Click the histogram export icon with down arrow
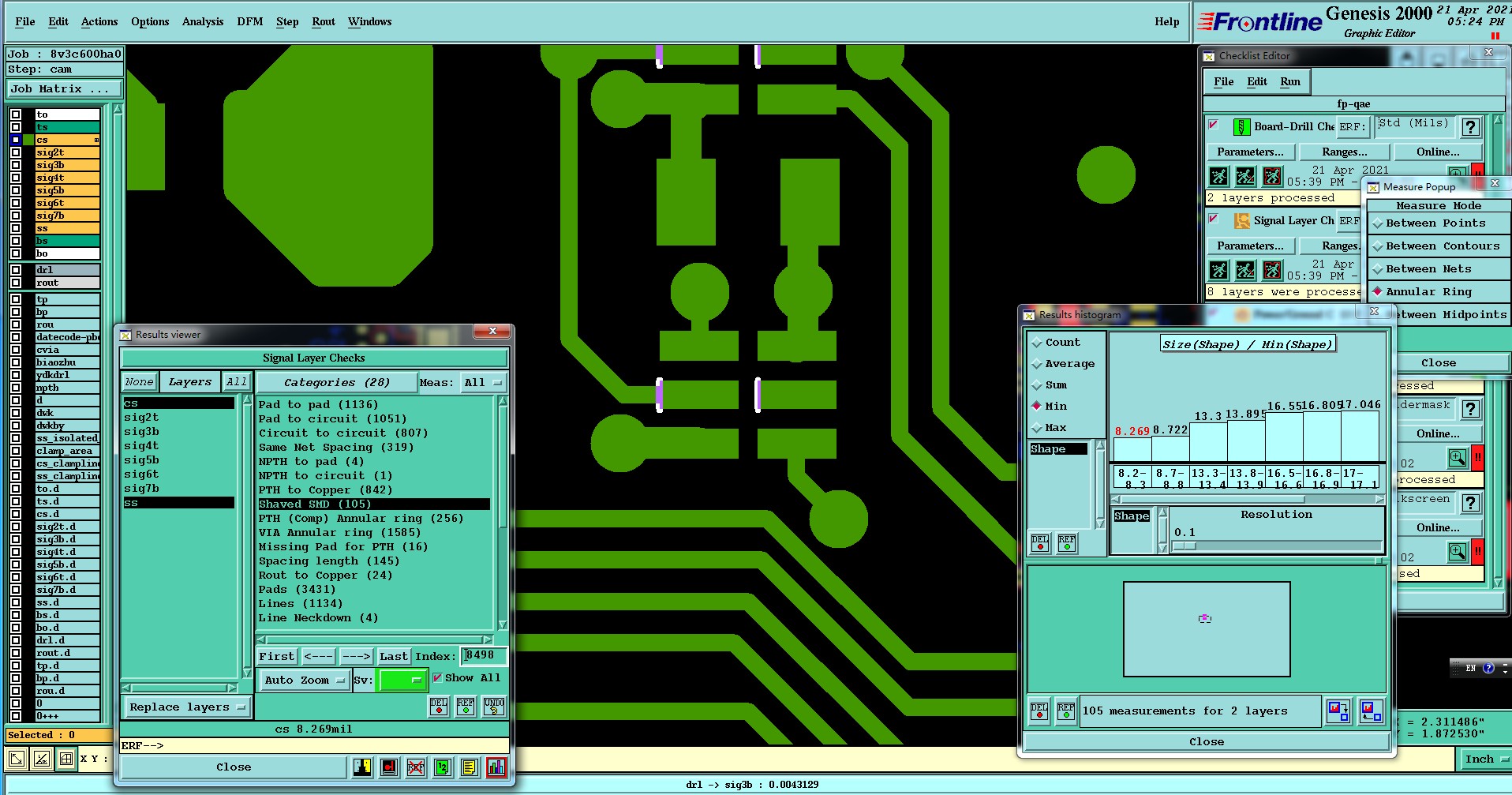This screenshot has width=1512, height=795. point(1338,711)
